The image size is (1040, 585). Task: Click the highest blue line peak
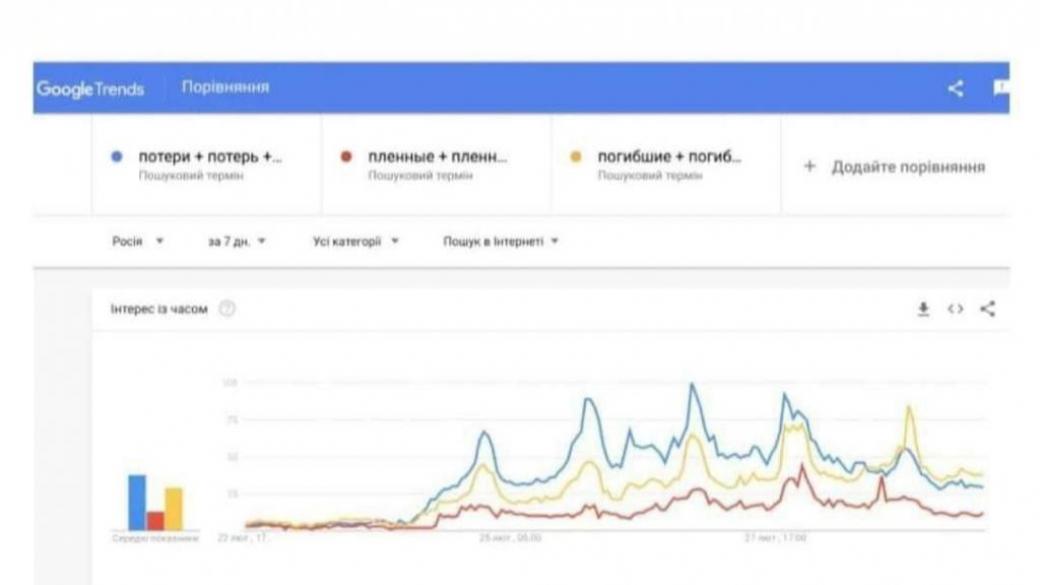coord(692,384)
